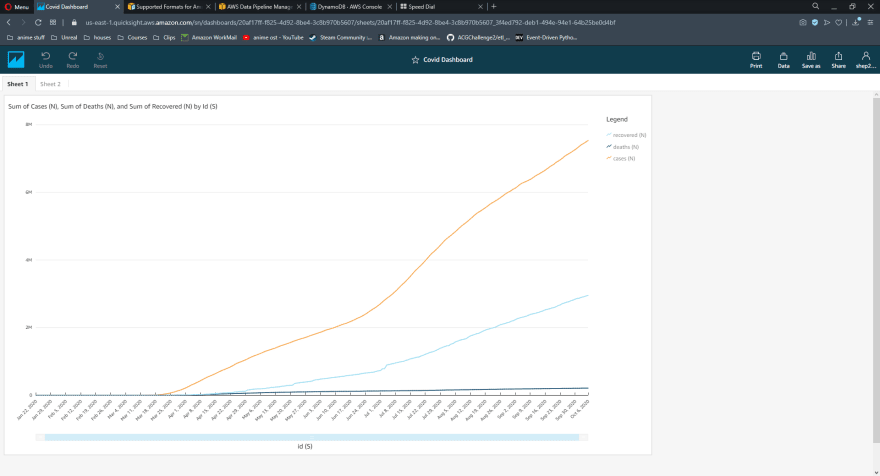The height and width of the screenshot is (476, 880).
Task: Click the Id (S) axis label
Action: click(x=305, y=446)
